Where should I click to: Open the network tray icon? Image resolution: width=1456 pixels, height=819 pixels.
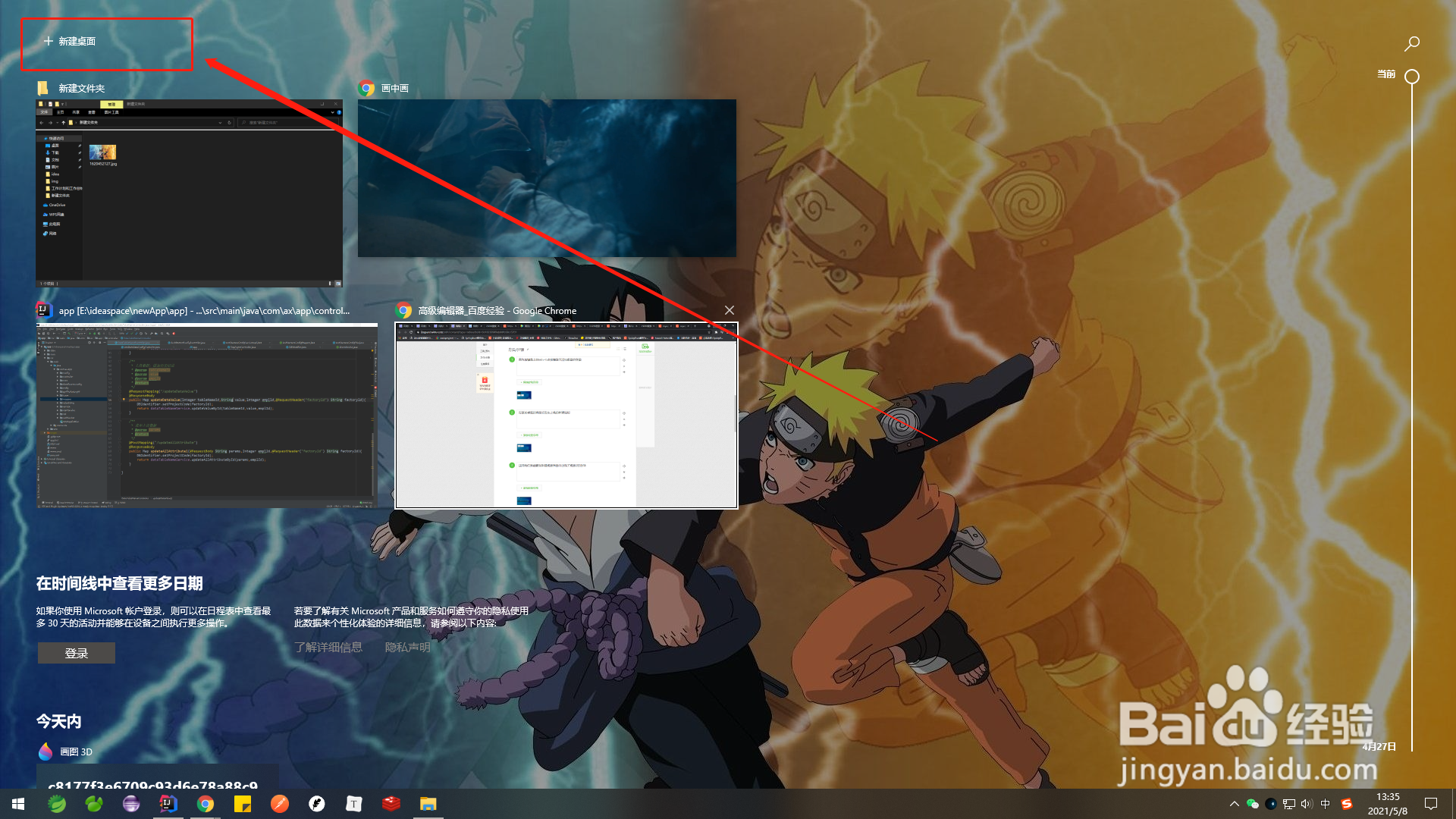(1289, 804)
